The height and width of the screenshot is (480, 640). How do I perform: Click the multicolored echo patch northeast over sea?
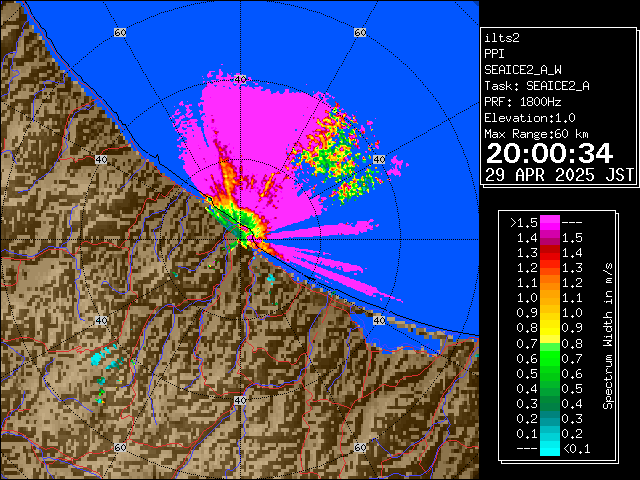tap(336, 153)
